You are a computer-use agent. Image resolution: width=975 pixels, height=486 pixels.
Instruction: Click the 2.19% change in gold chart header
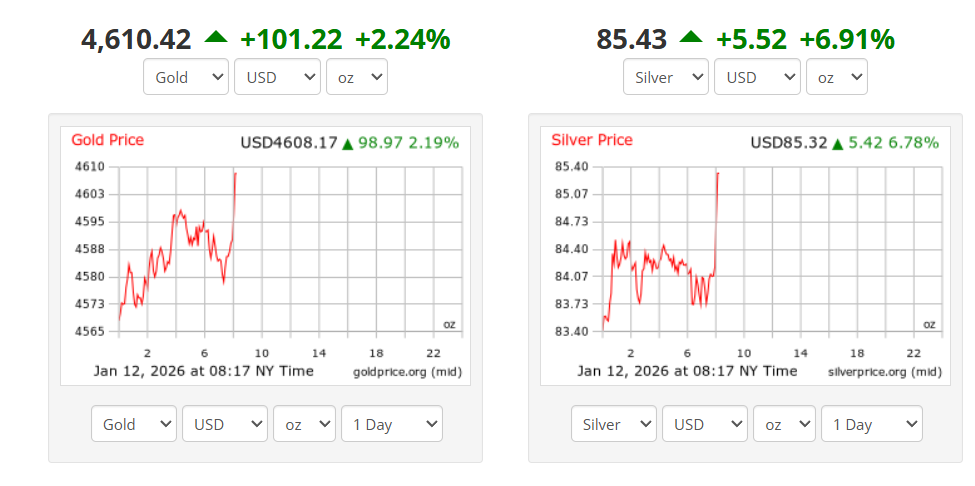(x=434, y=143)
